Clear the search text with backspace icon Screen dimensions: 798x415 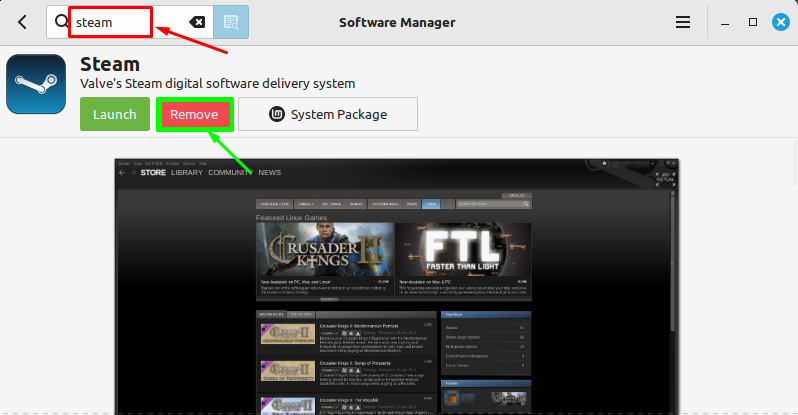[x=198, y=22]
